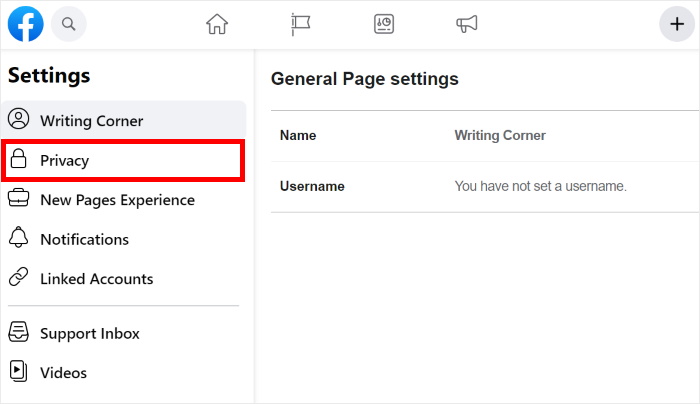Click the lock icon beside Privacy

(x=18, y=160)
